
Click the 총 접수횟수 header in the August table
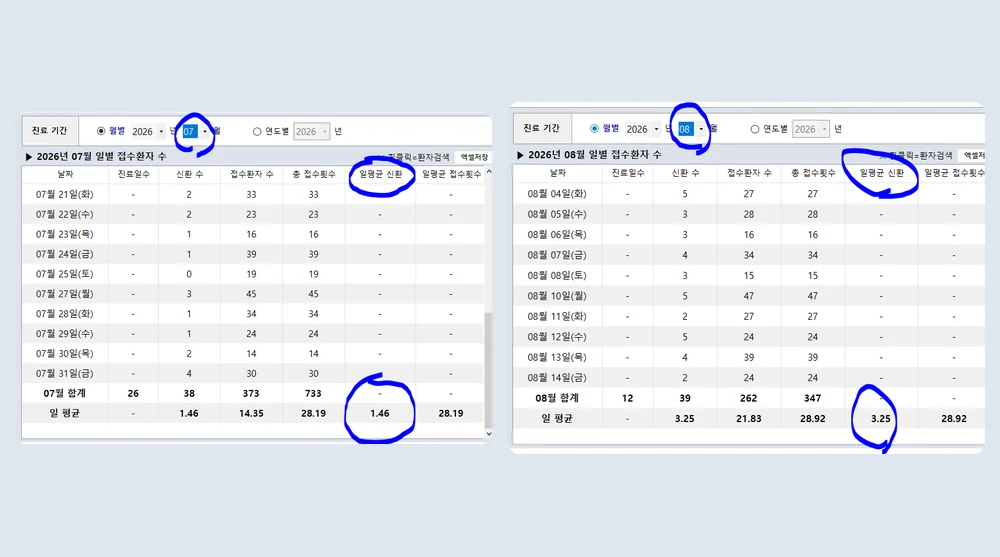pos(812,172)
